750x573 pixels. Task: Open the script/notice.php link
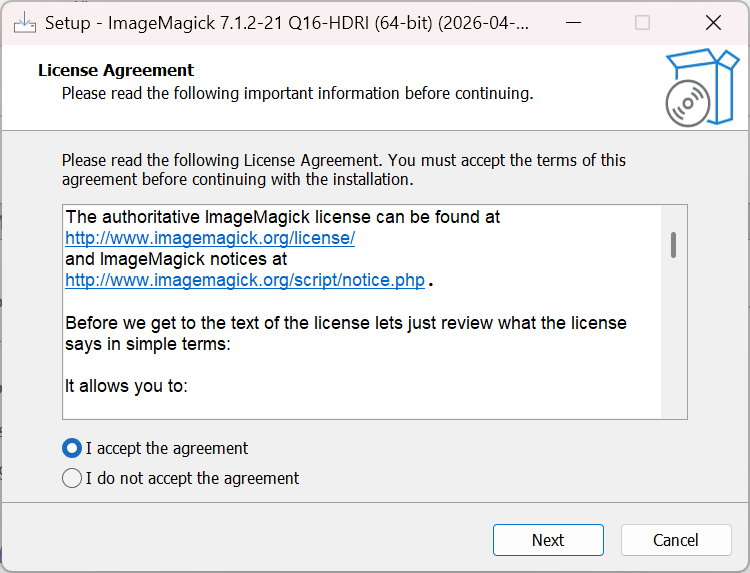245,281
